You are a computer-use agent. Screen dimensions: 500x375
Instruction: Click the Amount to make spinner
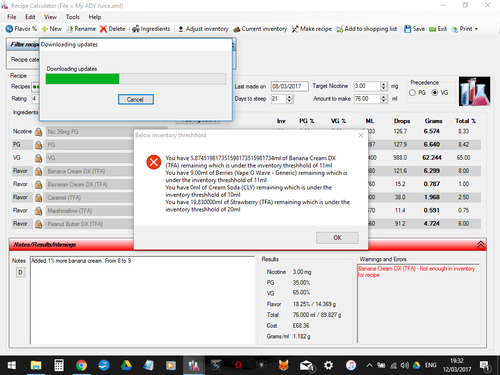[x=384, y=99]
